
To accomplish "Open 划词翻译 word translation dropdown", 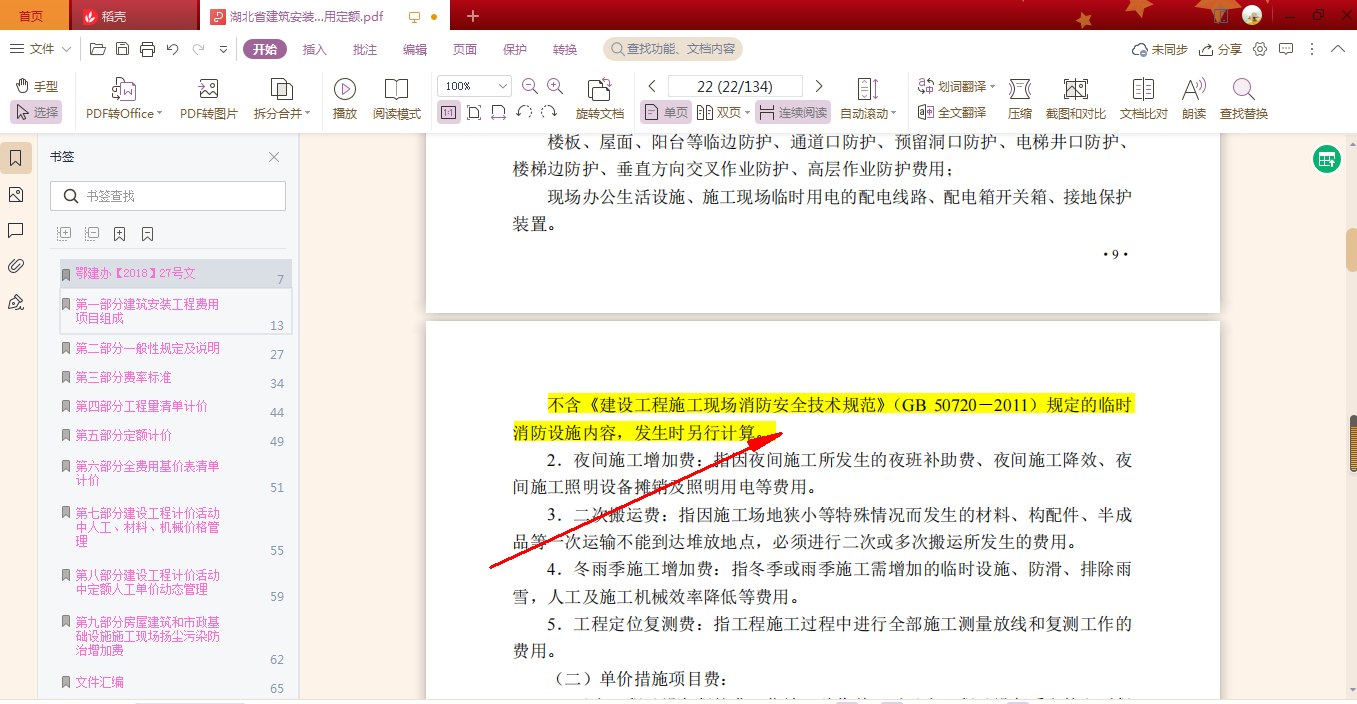I will (x=956, y=86).
